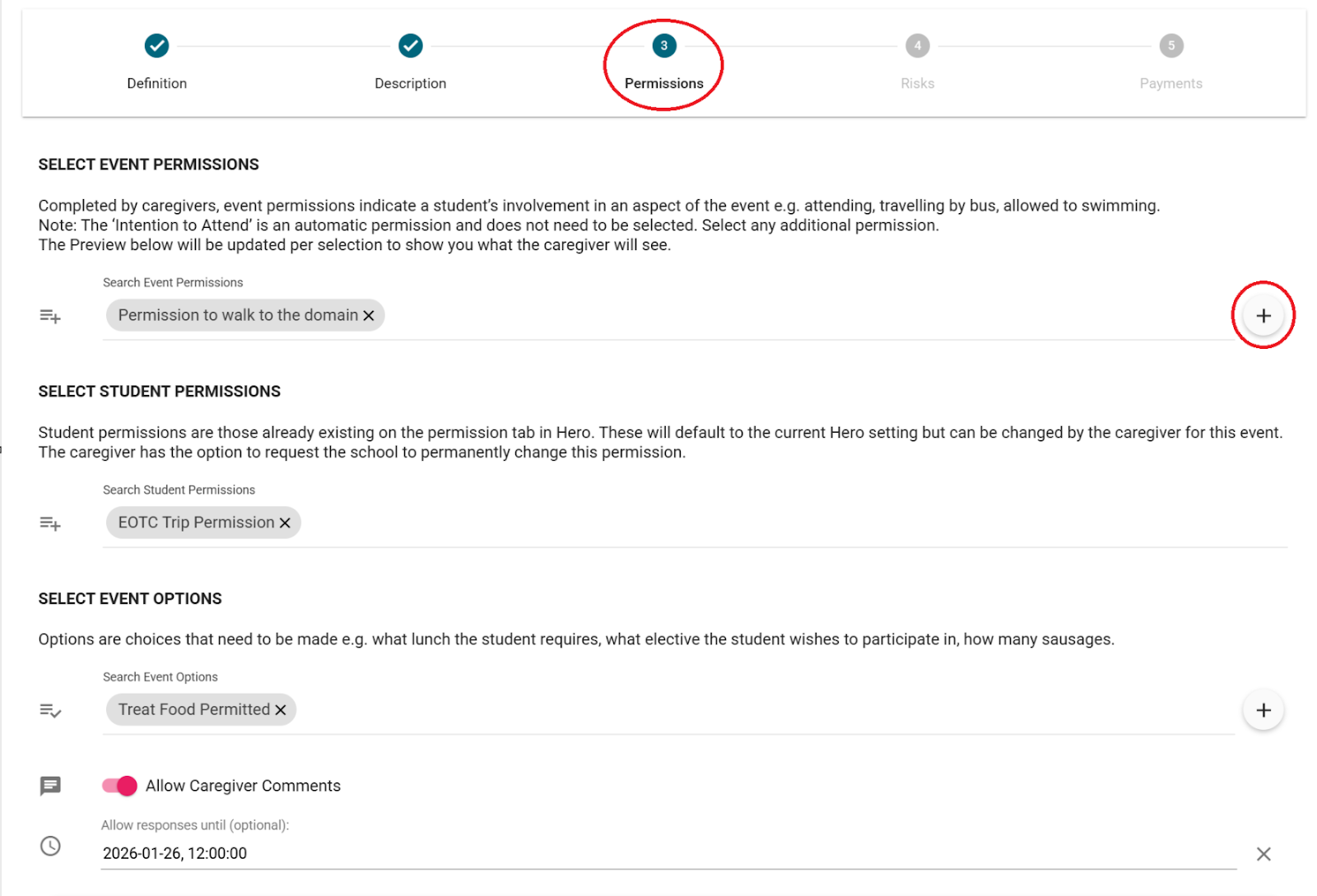Remove the Treat Food Permitted chip
This screenshot has height=896, width=1317.
(x=281, y=710)
